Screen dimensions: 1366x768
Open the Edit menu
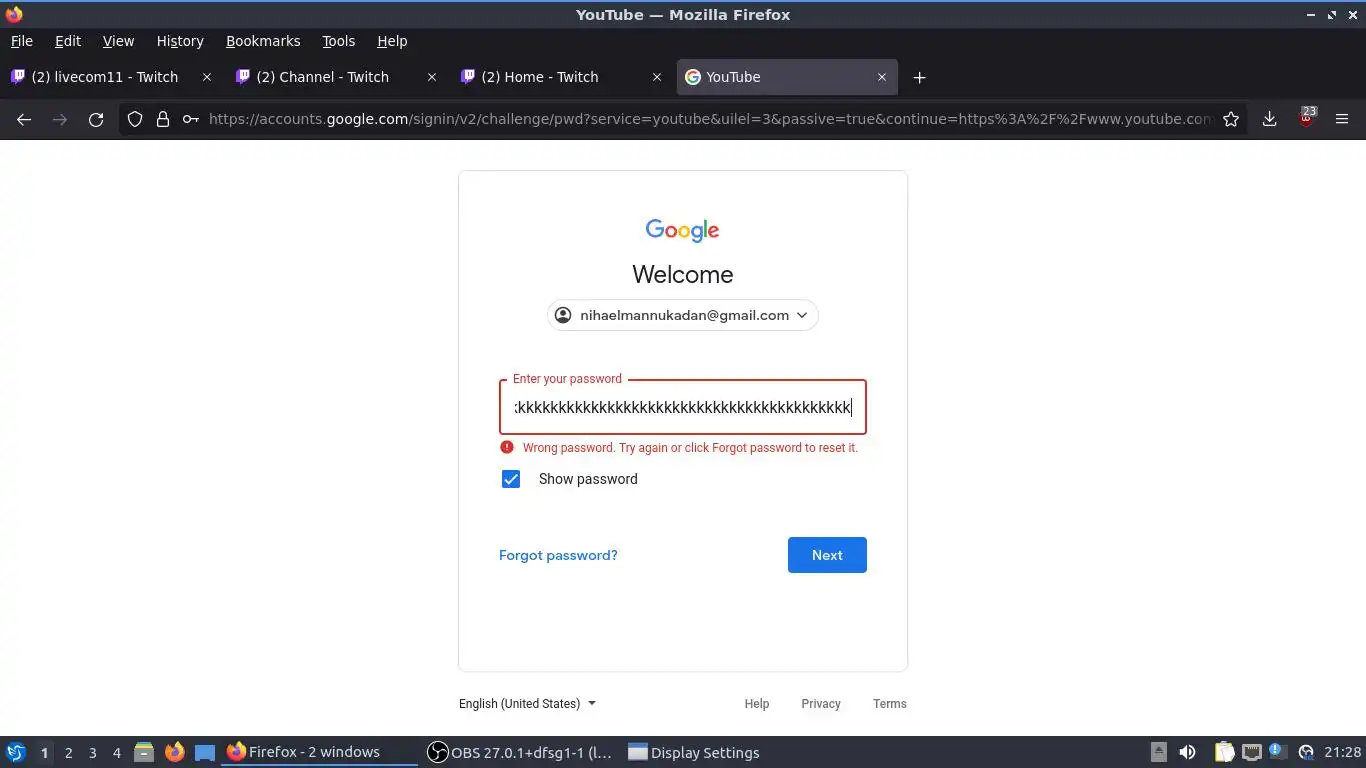[68, 41]
